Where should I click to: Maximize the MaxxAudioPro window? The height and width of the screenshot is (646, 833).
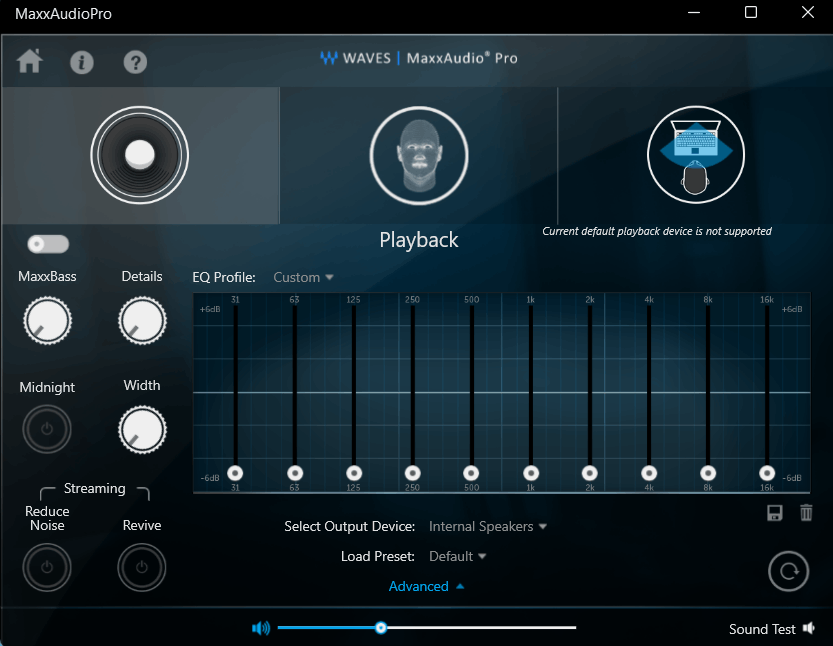tap(751, 12)
